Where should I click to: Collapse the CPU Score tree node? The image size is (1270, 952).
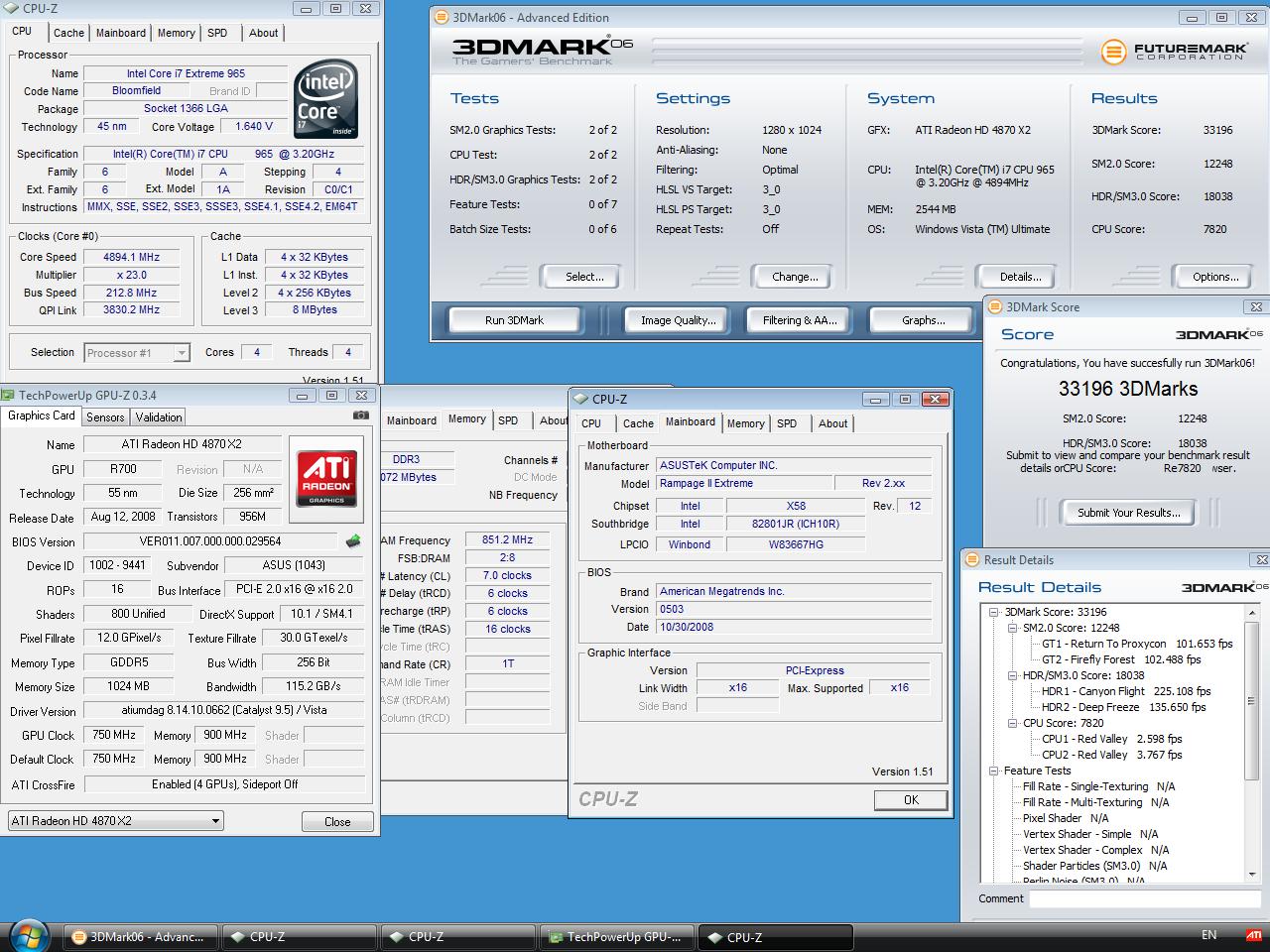1013,723
